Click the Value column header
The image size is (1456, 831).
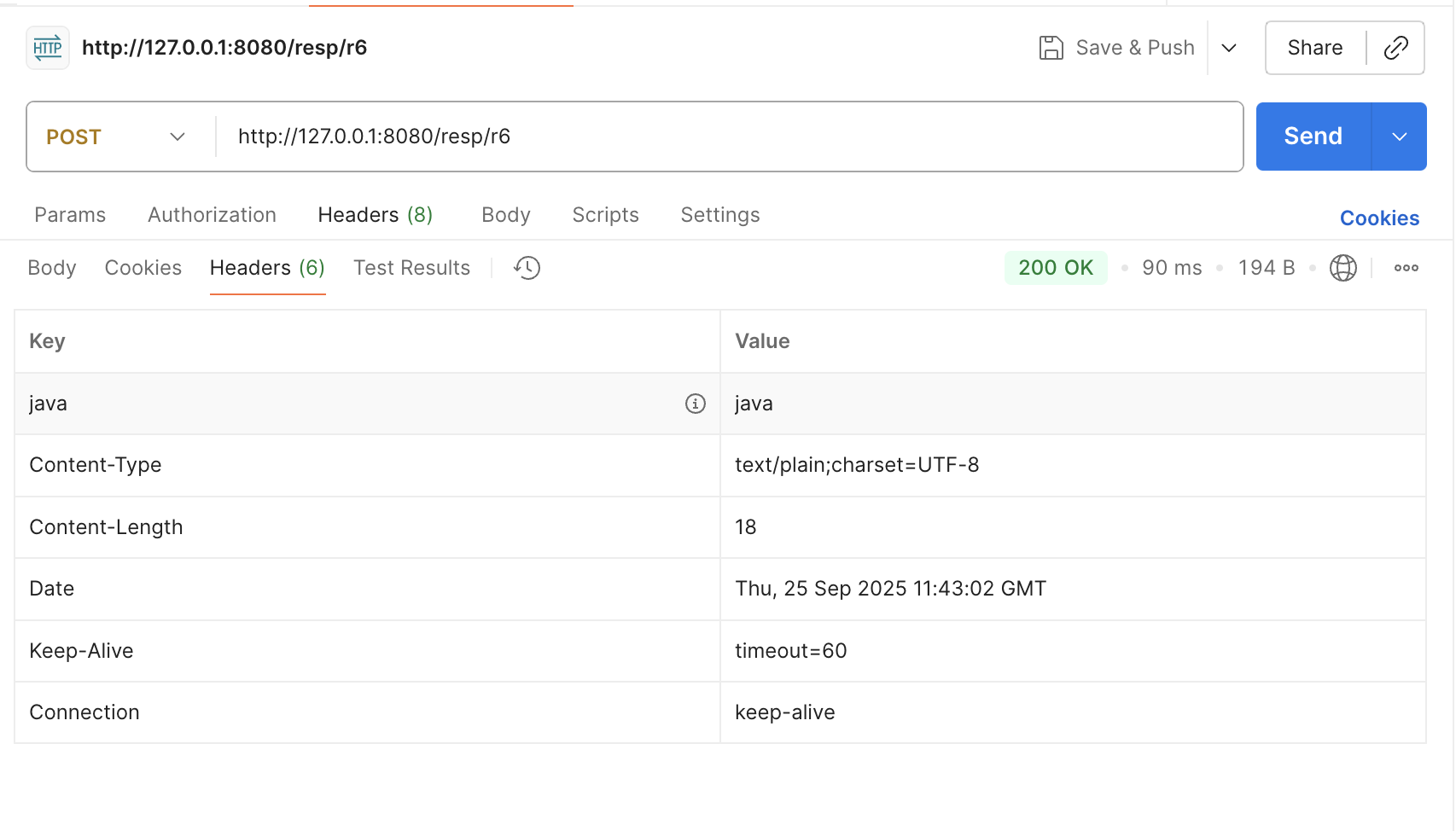click(x=1073, y=341)
